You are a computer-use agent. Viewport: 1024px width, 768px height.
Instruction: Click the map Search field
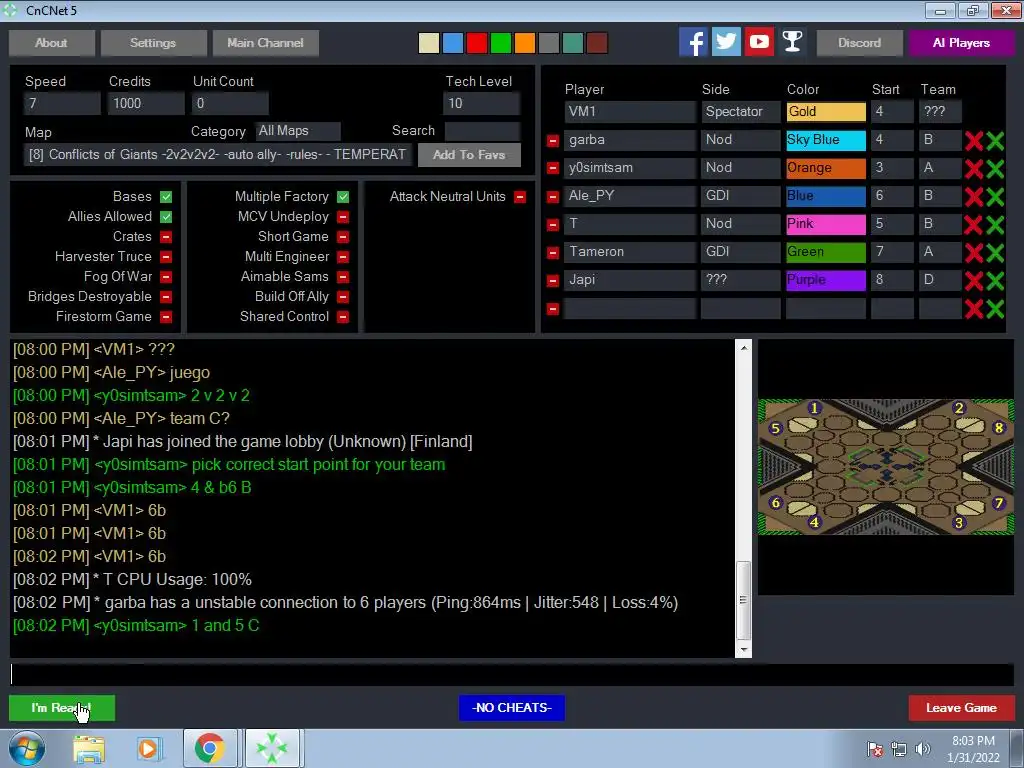tap(482, 131)
